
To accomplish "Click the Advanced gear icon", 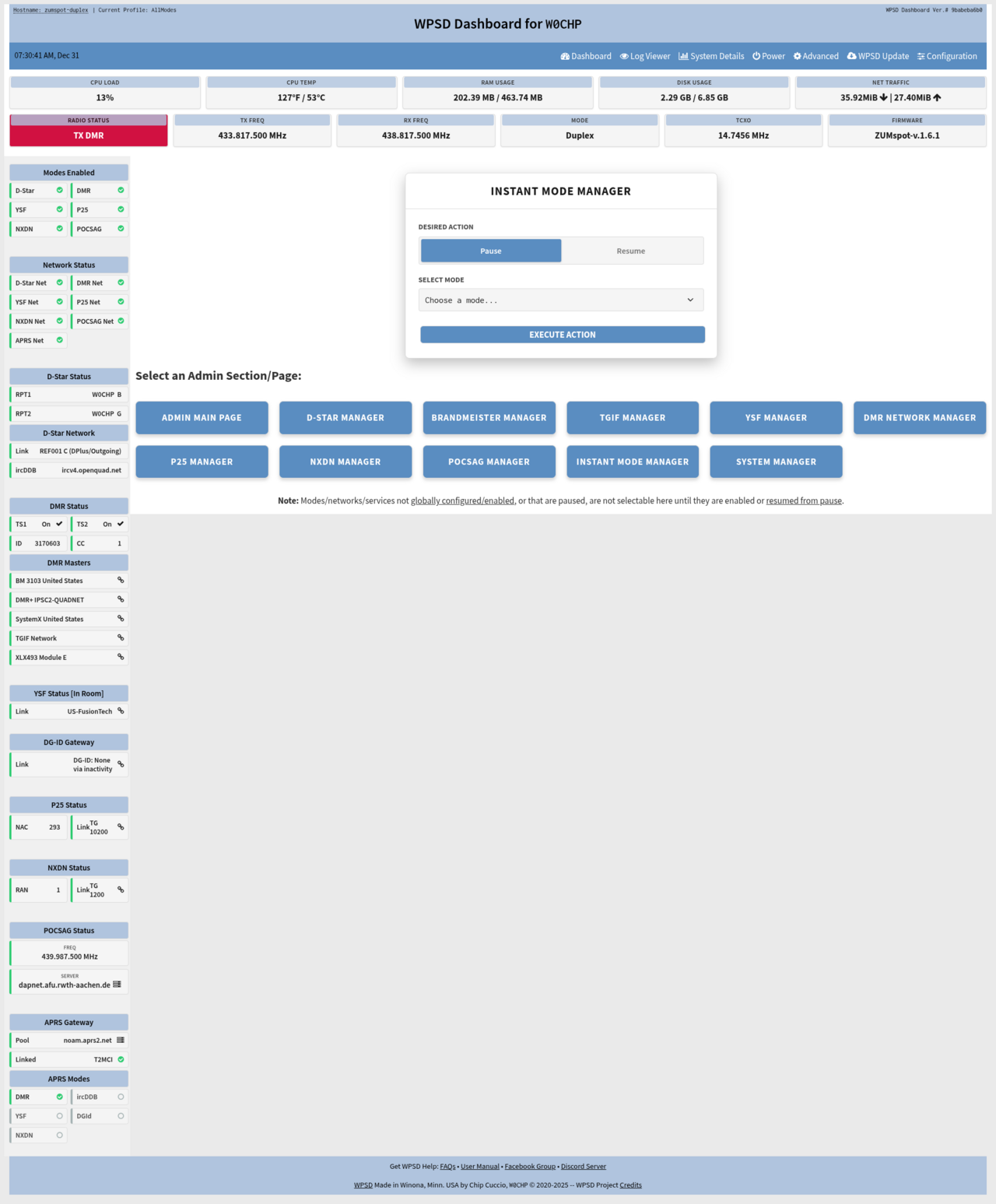I will [797, 56].
